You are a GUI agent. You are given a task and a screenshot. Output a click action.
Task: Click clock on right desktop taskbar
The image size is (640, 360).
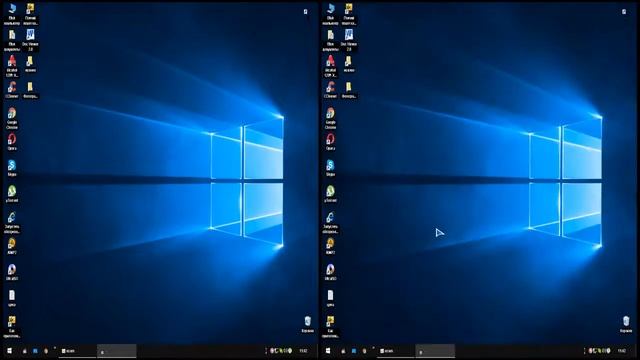tap(622, 351)
